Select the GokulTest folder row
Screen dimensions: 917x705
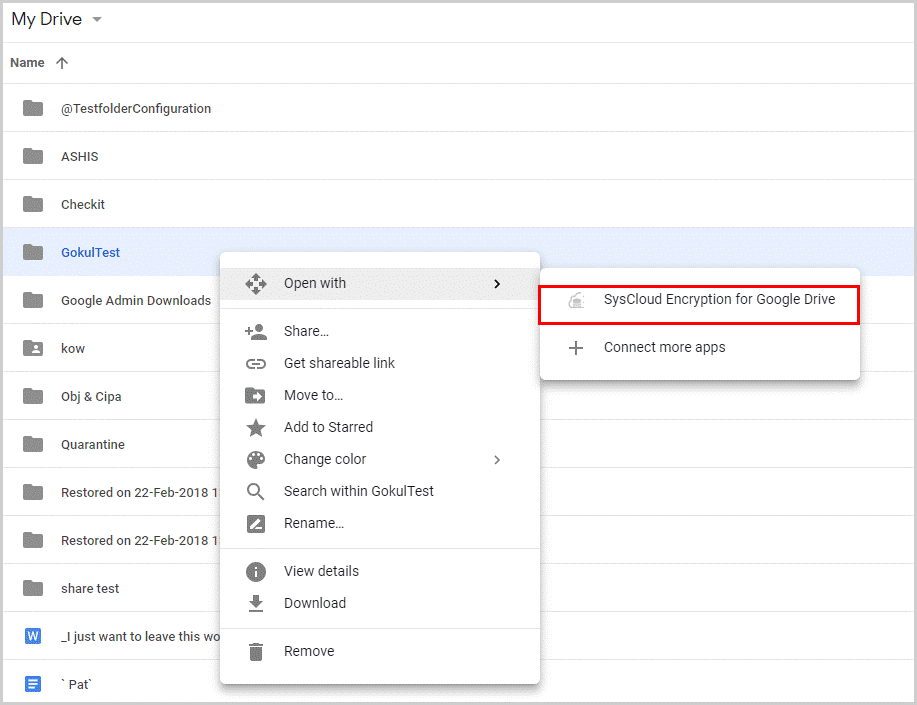click(x=90, y=252)
